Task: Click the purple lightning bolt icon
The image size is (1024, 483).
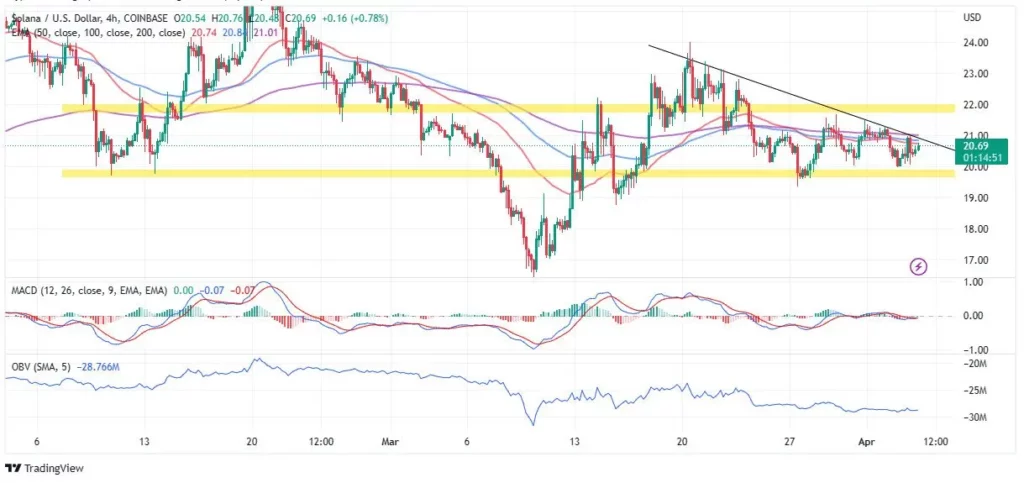Action: pyautogui.click(x=918, y=266)
